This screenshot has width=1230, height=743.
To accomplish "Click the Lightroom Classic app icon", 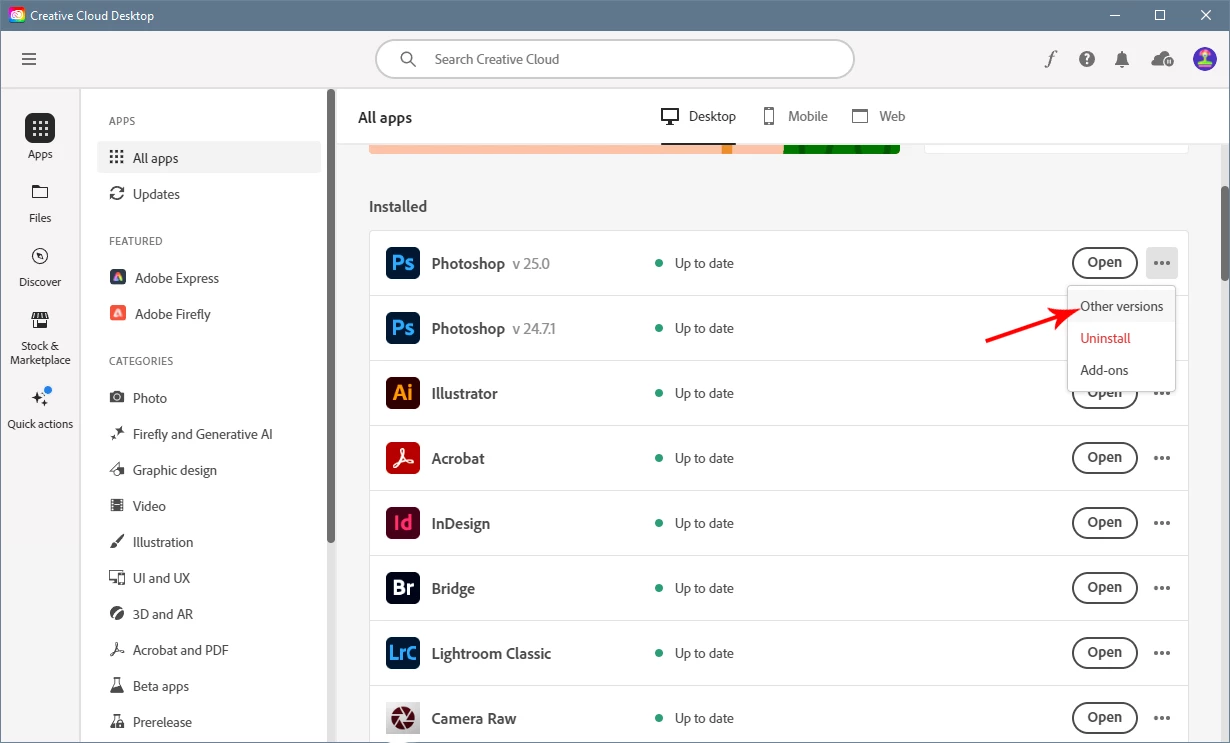I will click(x=403, y=653).
